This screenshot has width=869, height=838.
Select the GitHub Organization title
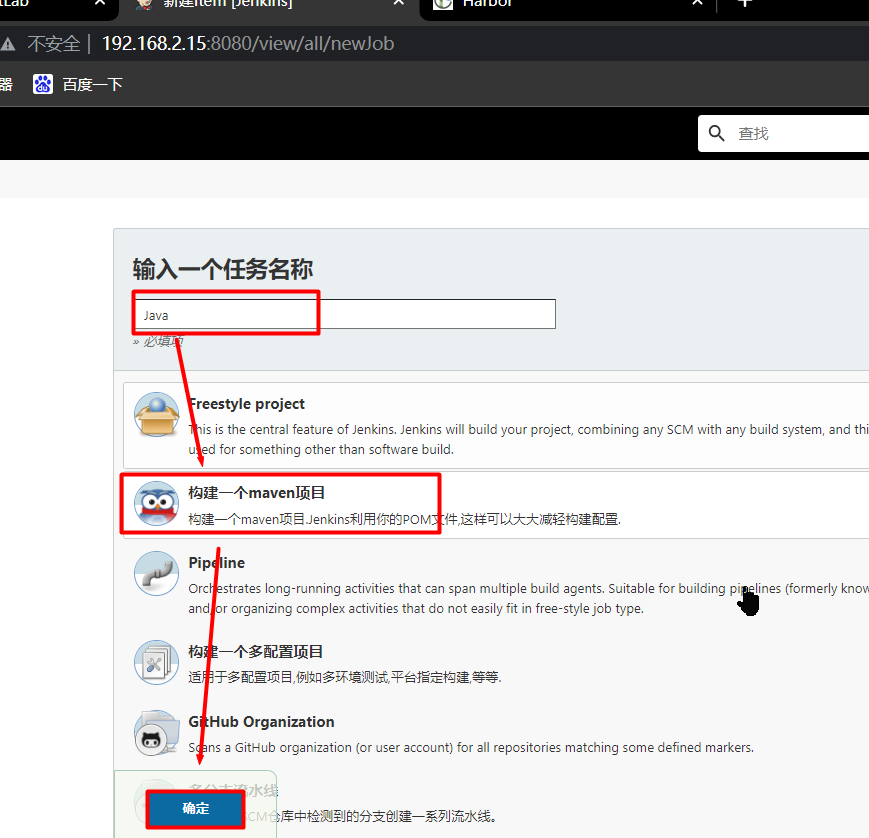point(261,722)
